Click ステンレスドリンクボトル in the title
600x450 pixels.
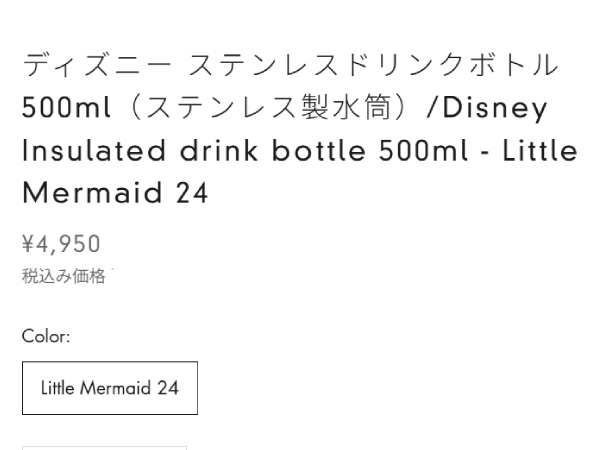(x=372, y=66)
